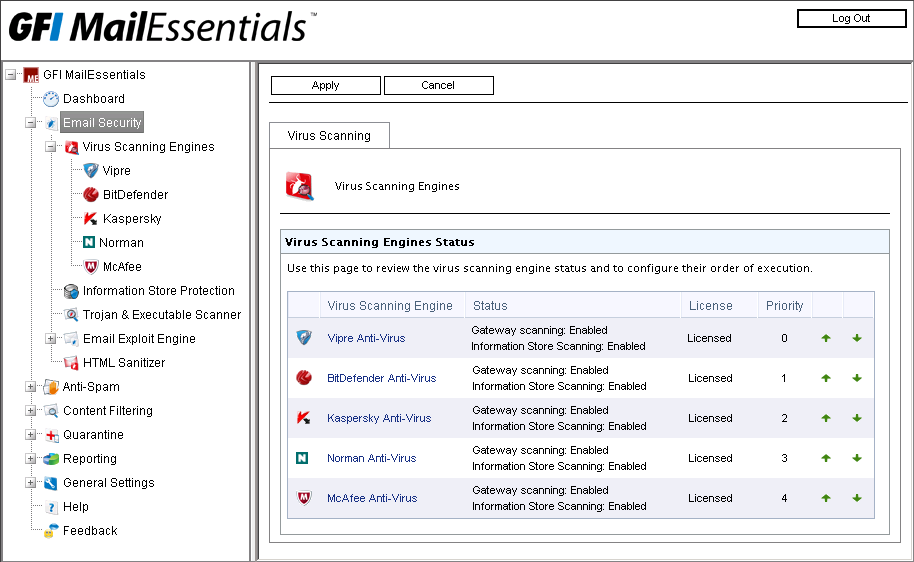Click the GFI MailEssentials root tree icon
This screenshot has width=914, height=562.
[31, 75]
